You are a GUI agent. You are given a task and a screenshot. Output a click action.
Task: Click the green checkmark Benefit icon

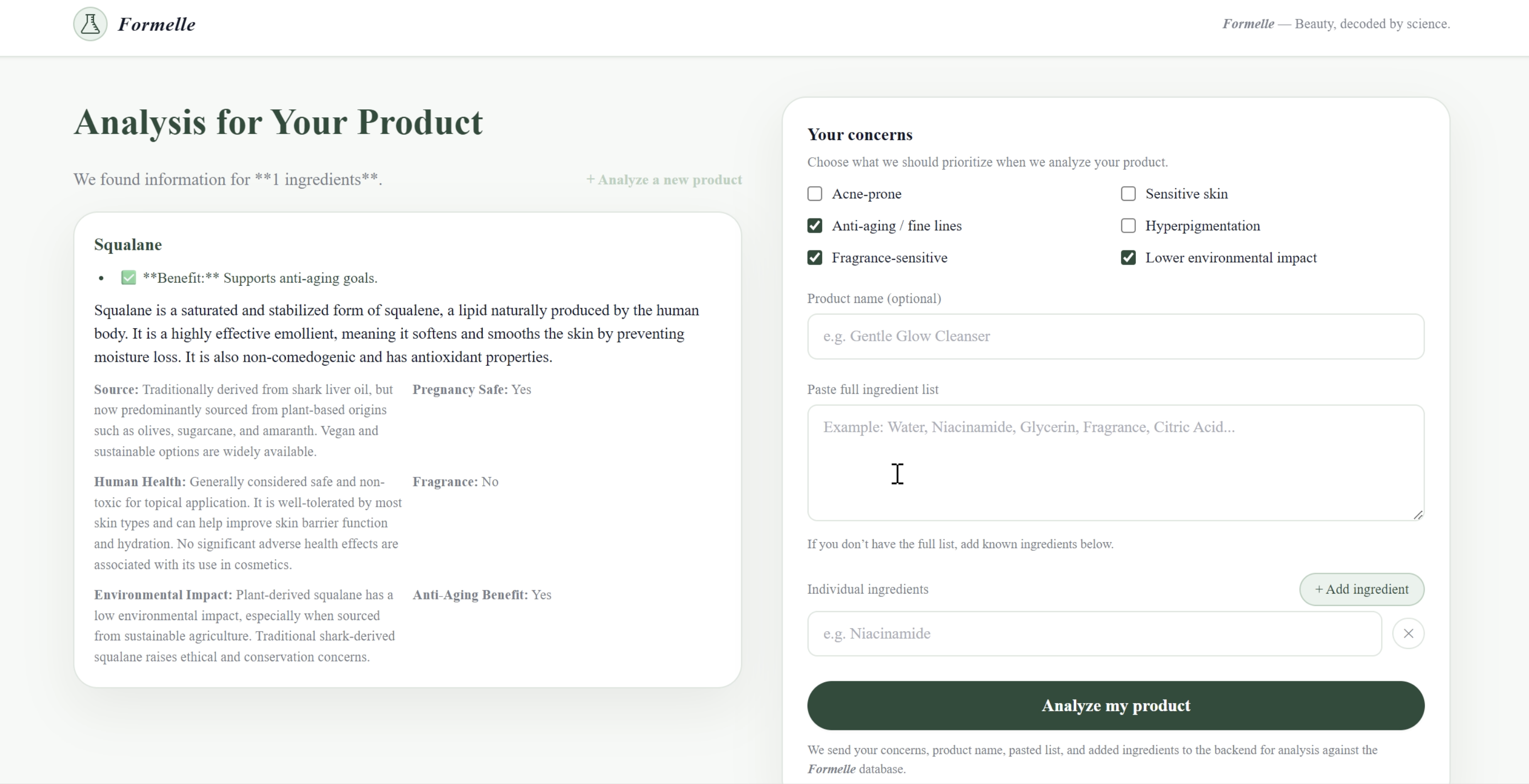(x=128, y=278)
